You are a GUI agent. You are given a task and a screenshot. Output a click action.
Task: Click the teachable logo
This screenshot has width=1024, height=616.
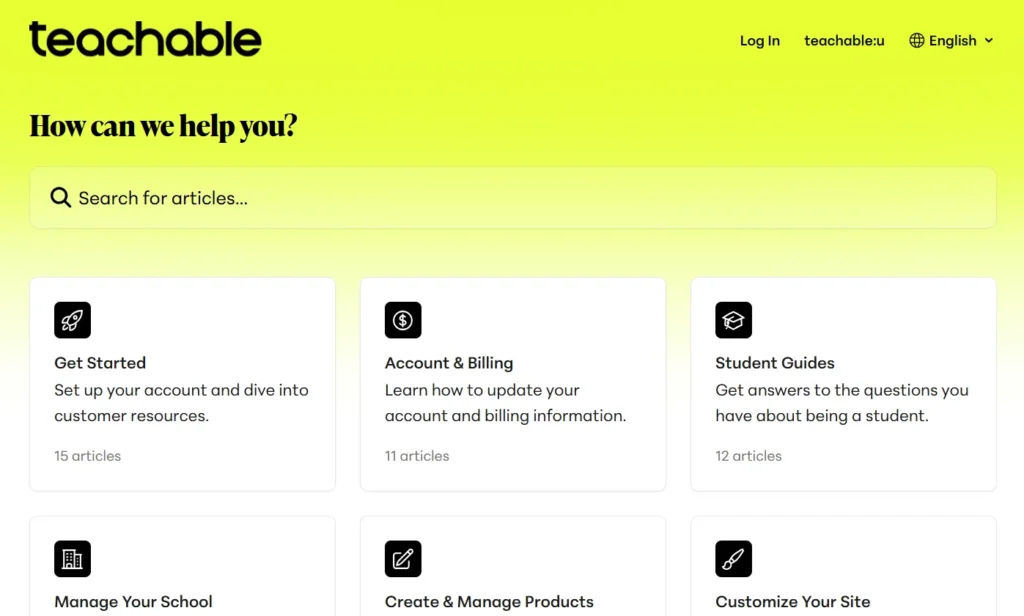pos(145,40)
